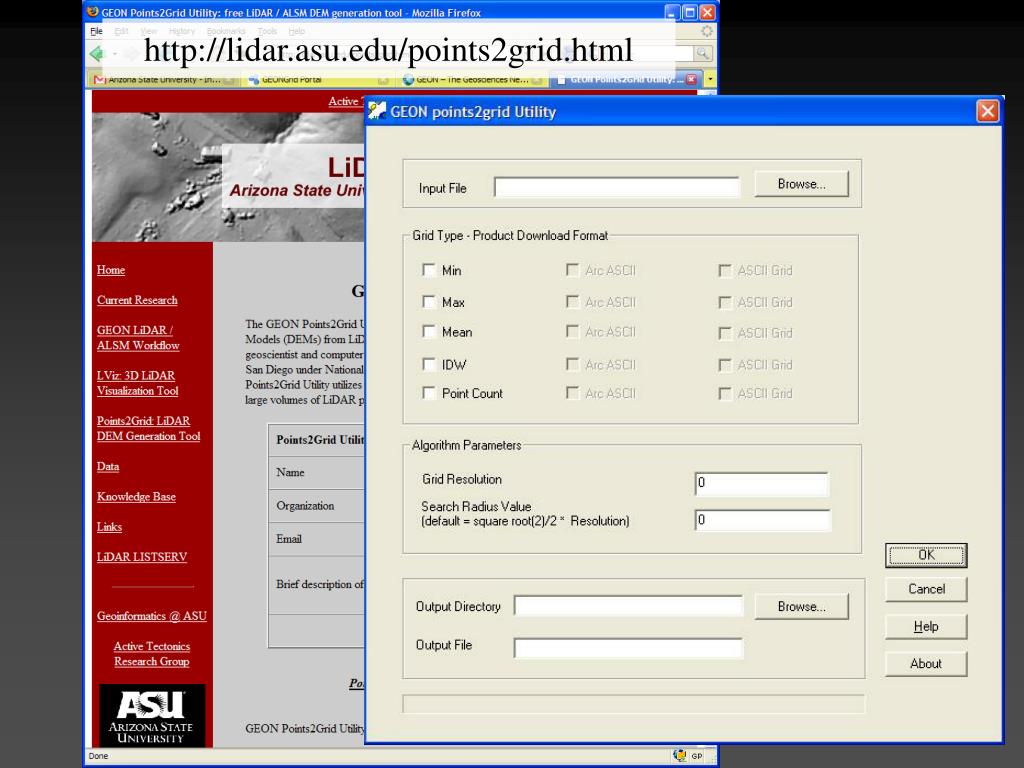Click the OK button in the dialog
The height and width of the screenshot is (768, 1024).
(926, 555)
